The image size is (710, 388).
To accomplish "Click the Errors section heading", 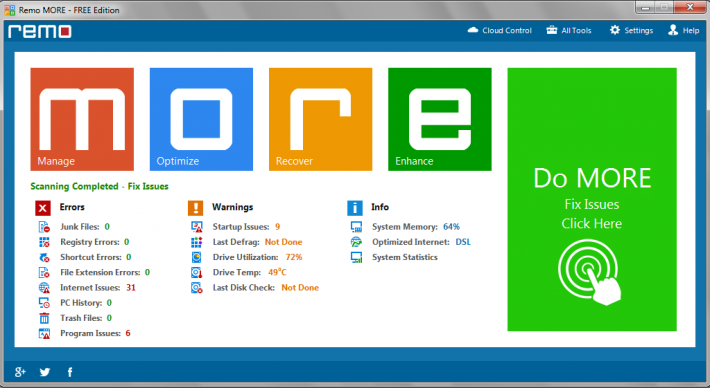I will point(72,207).
